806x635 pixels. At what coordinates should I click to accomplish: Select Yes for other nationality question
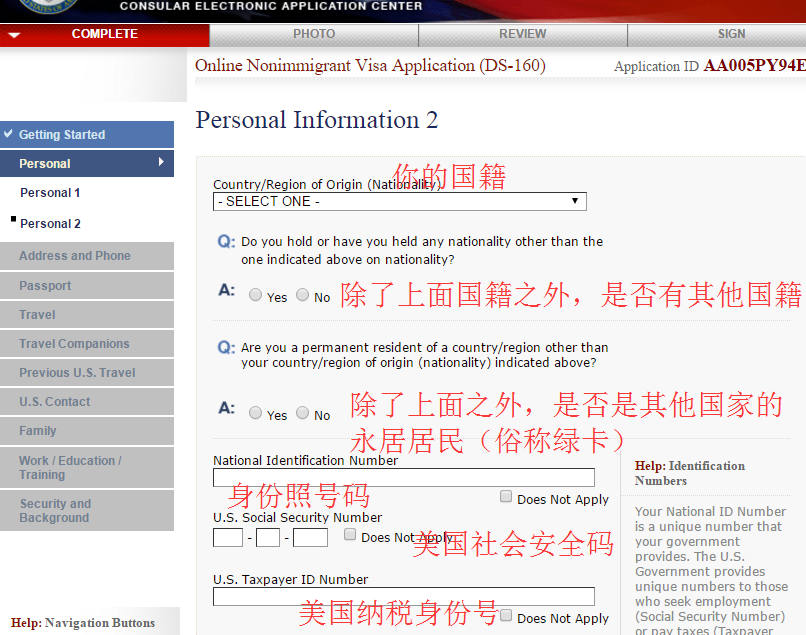255,295
